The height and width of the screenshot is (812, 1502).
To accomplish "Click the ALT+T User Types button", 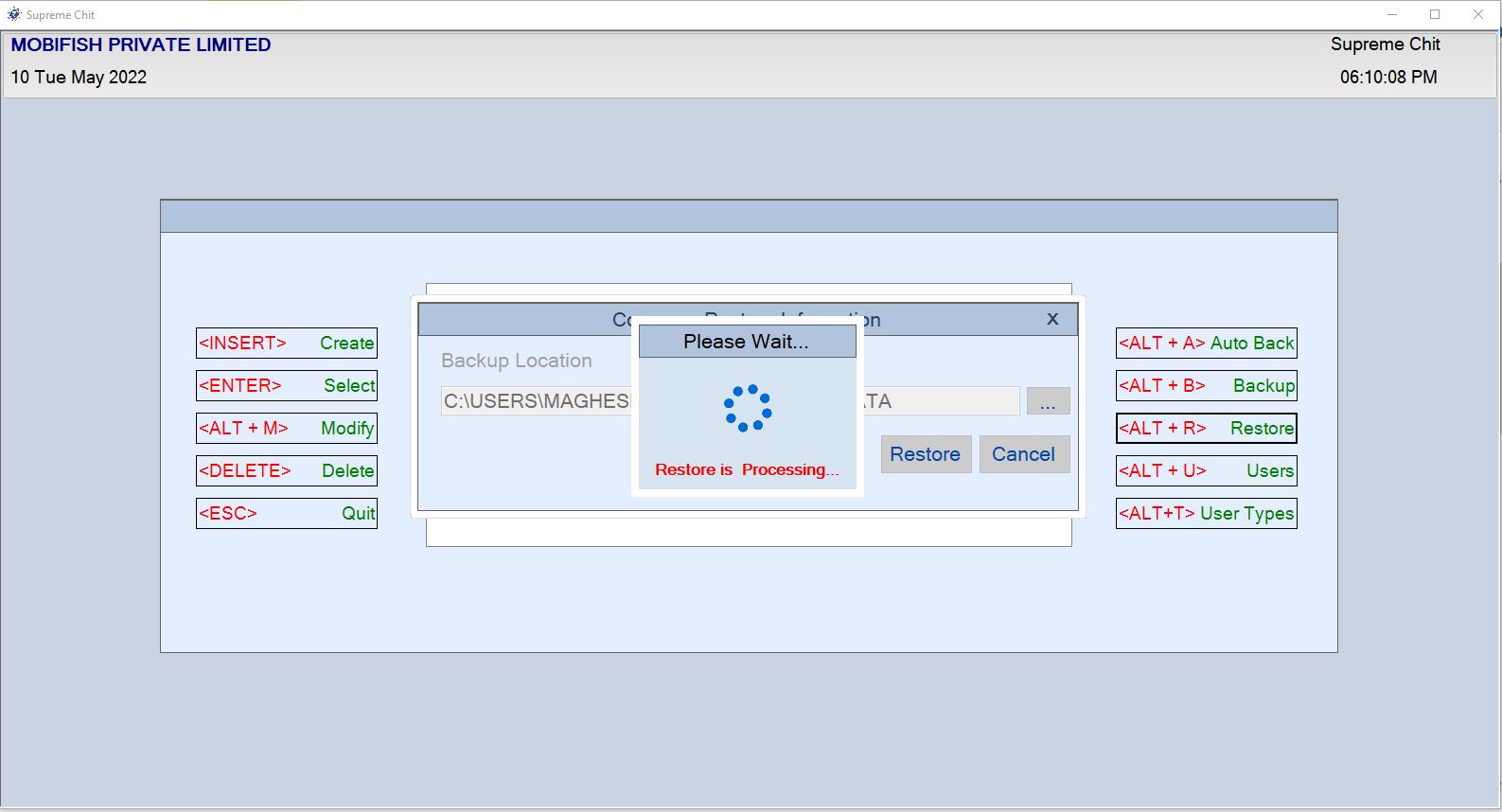I will [x=1207, y=513].
